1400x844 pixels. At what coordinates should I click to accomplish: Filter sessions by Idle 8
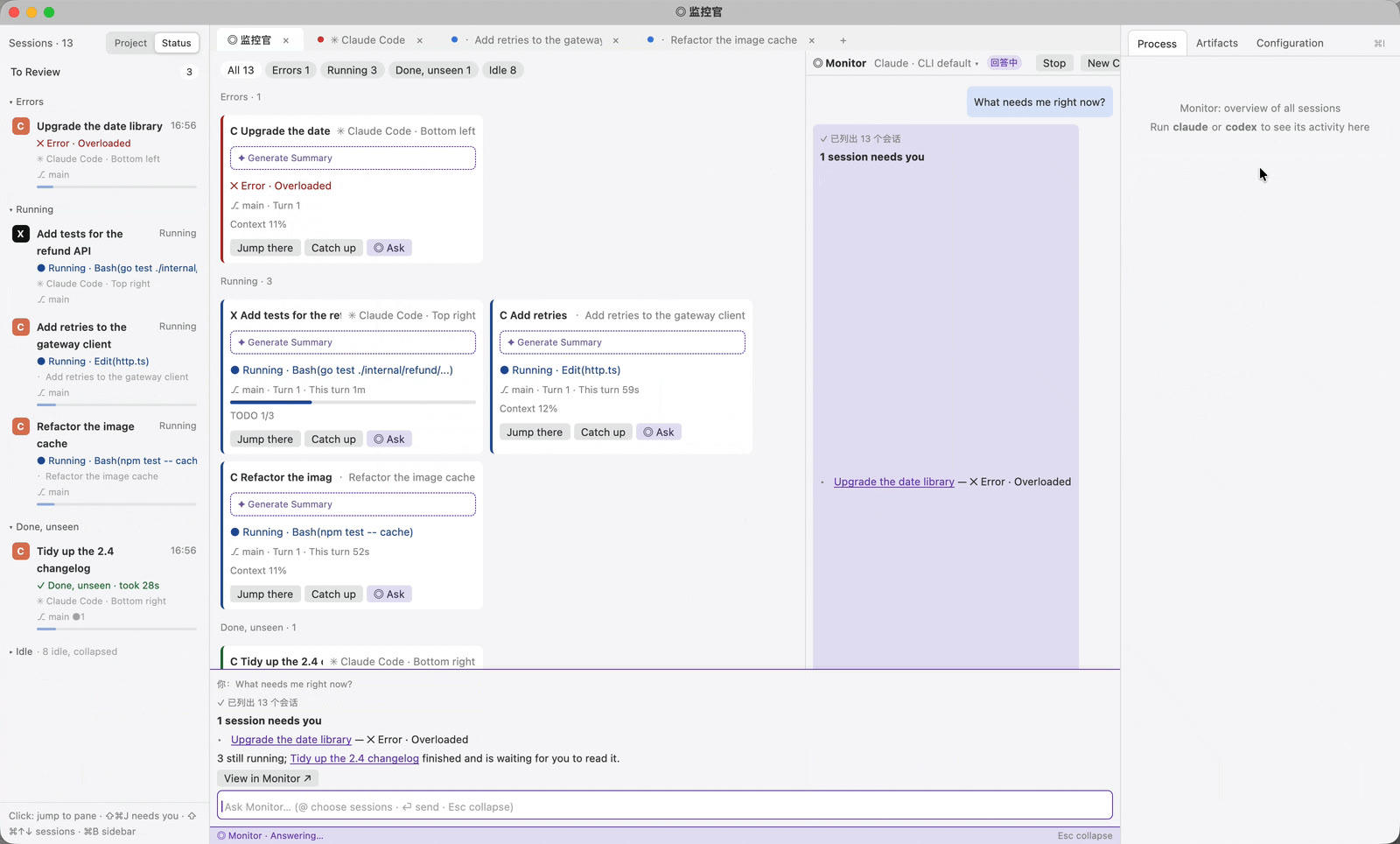pyautogui.click(x=502, y=70)
